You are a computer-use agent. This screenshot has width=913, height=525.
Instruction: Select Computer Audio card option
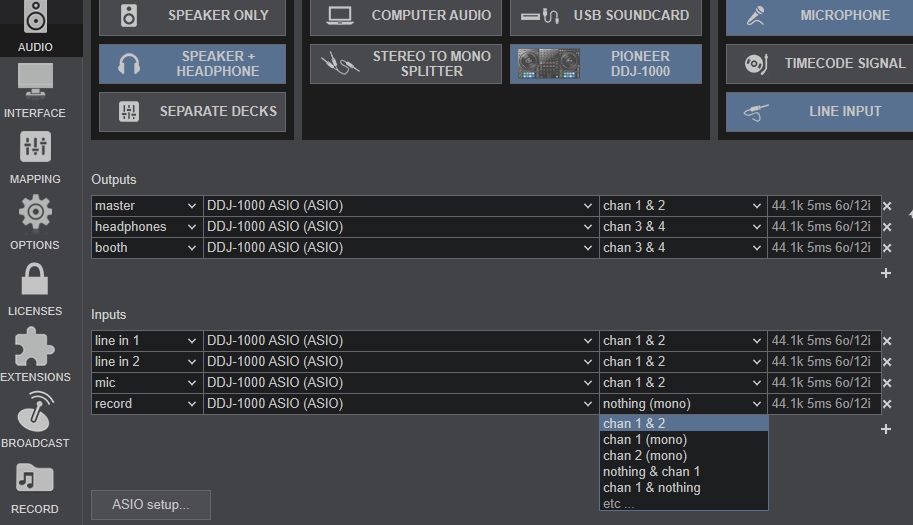[405, 16]
